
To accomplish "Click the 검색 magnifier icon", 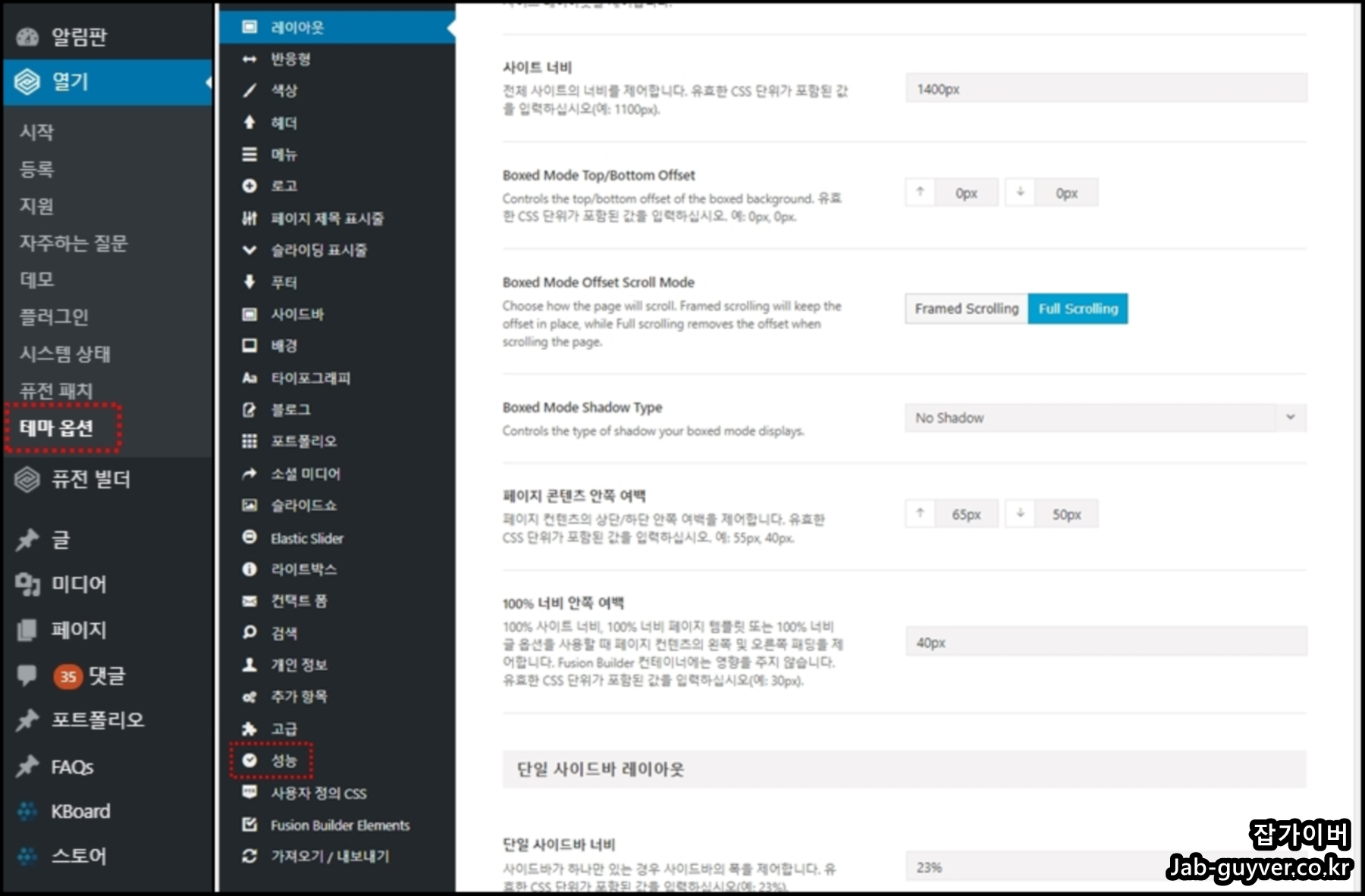I will [249, 632].
